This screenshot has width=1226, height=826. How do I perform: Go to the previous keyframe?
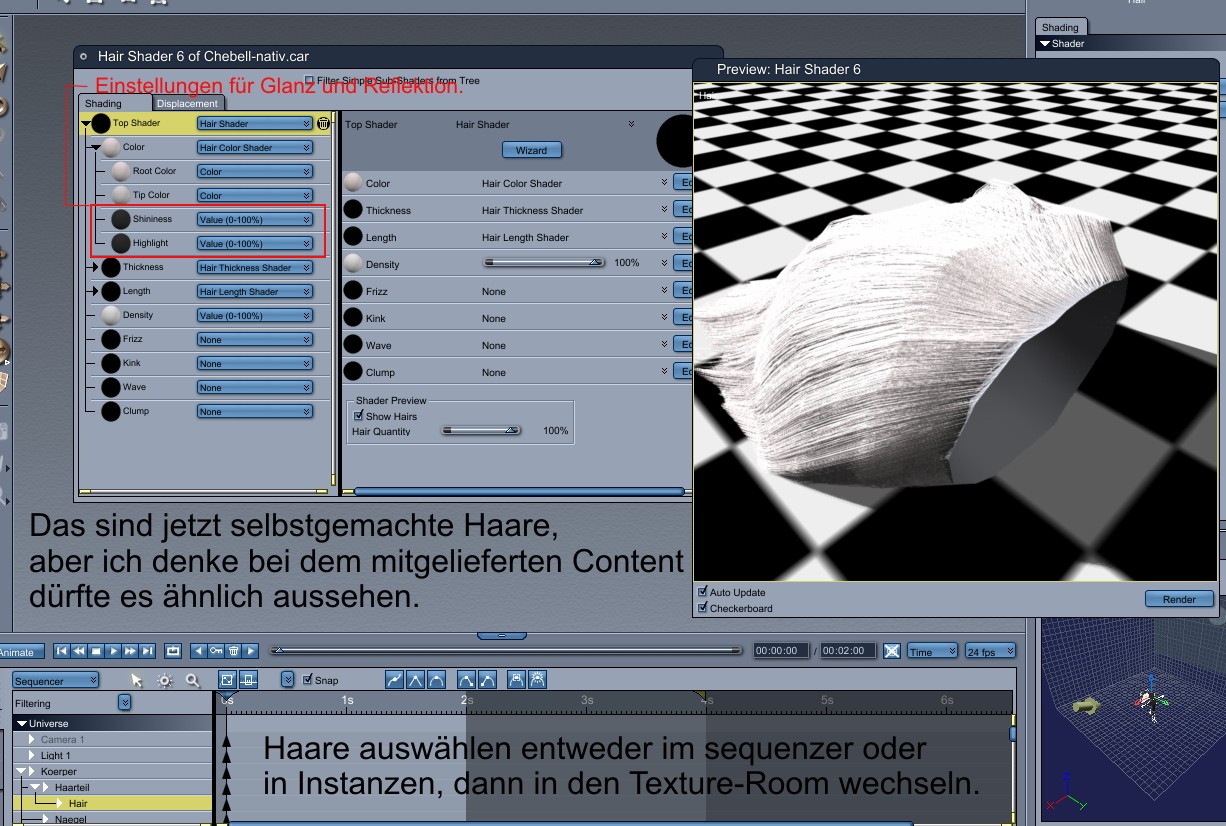coord(198,651)
